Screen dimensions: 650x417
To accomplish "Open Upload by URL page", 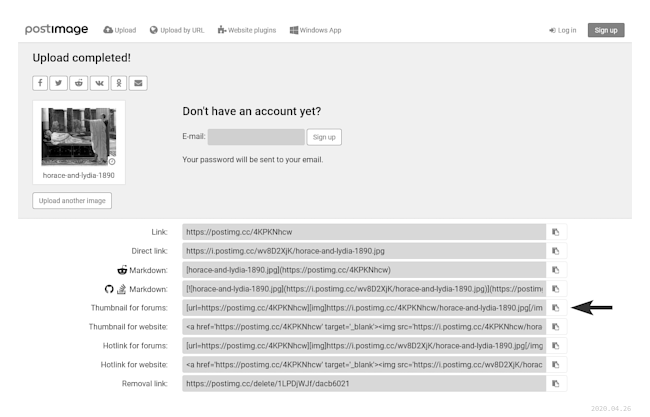I will click(178, 30).
